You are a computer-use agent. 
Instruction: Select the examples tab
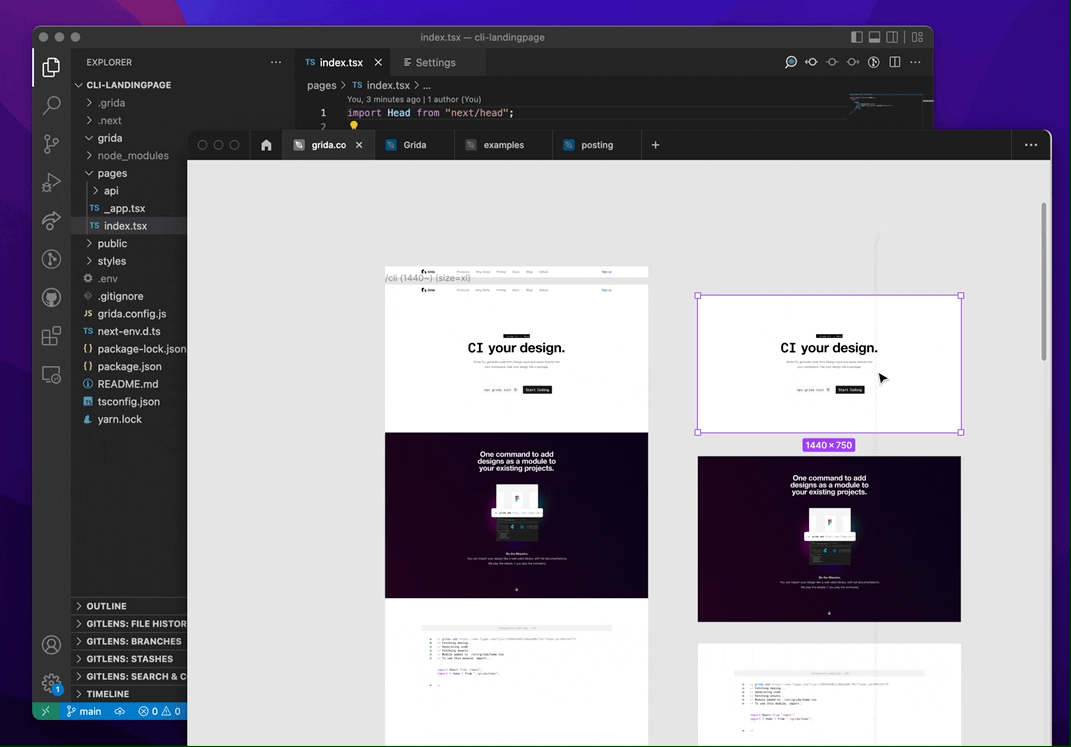tap(503, 145)
